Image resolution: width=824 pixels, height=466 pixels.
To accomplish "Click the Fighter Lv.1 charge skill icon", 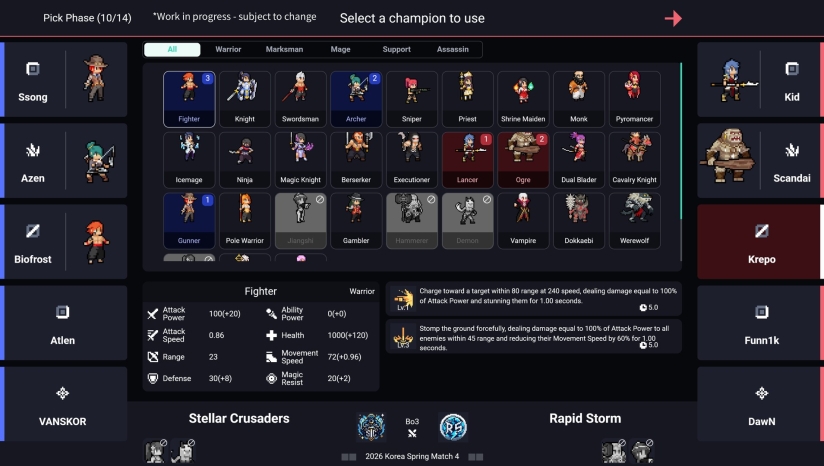I will click(x=403, y=299).
